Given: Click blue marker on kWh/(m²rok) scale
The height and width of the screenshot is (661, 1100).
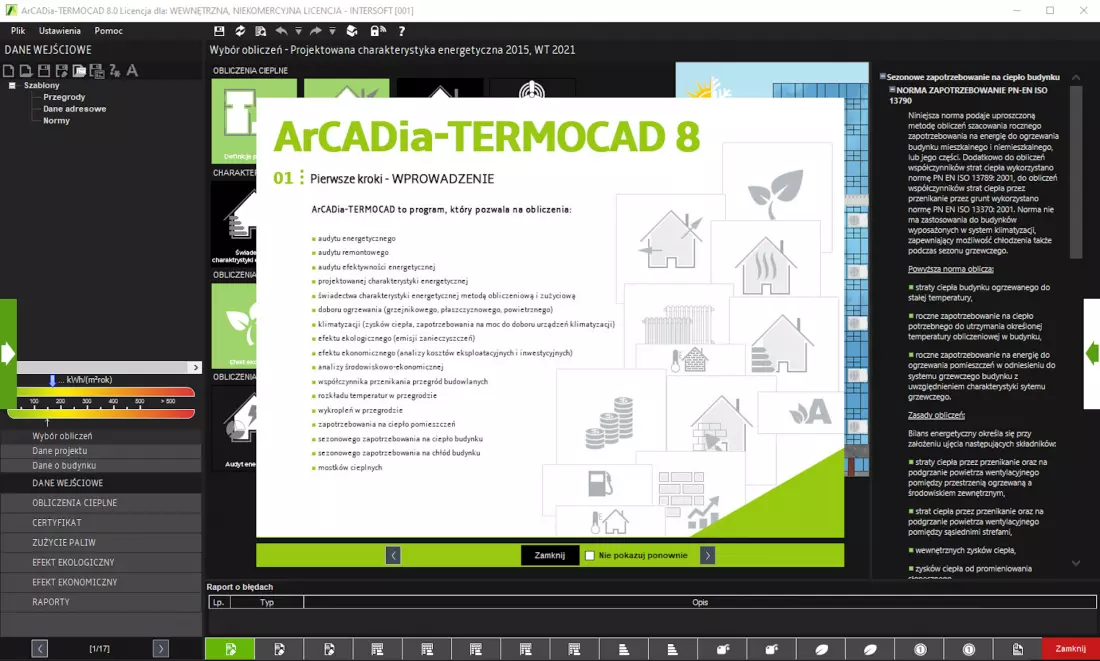Looking at the screenshot, I should [52, 380].
